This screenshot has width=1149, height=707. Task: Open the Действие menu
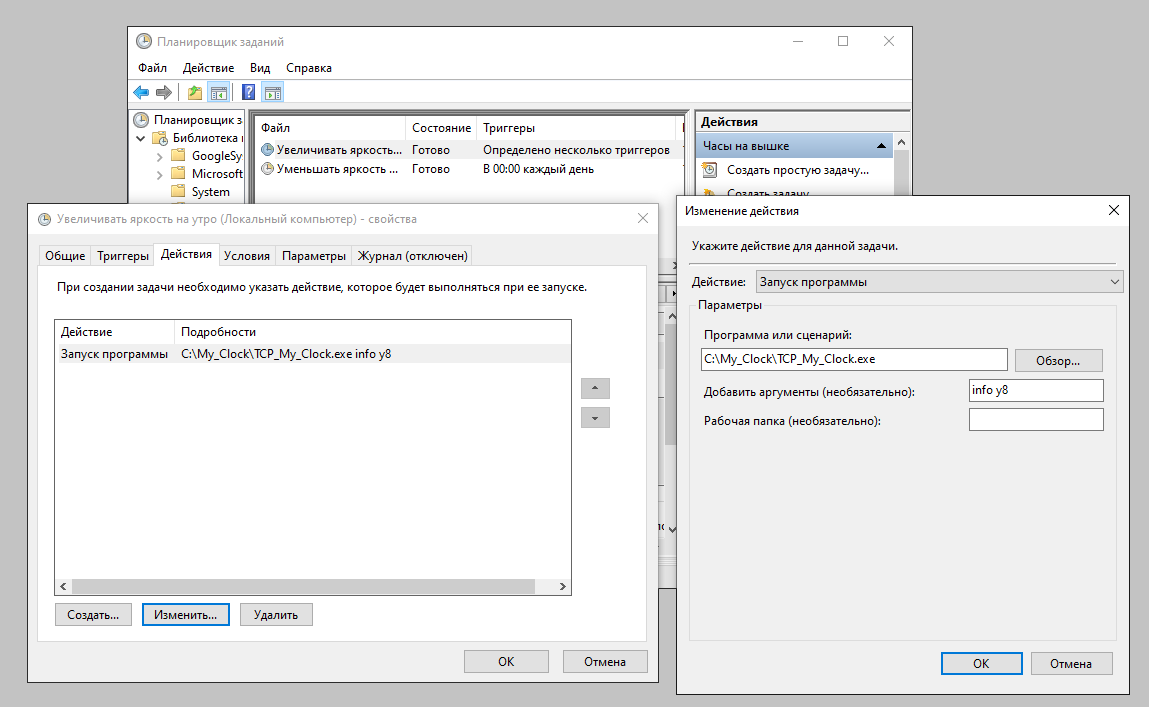click(x=208, y=67)
